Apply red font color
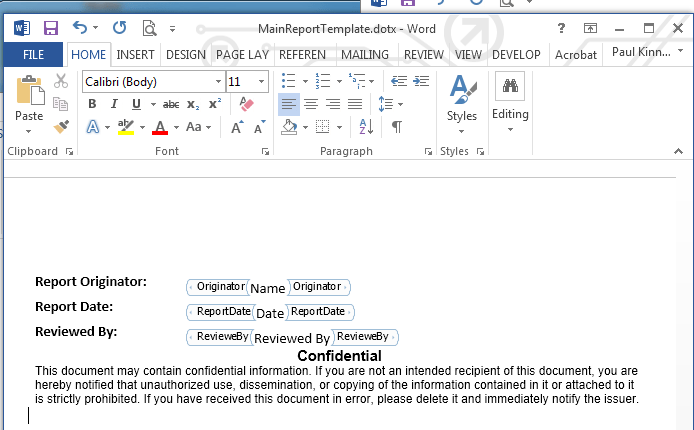The height and width of the screenshot is (430, 694). point(160,127)
